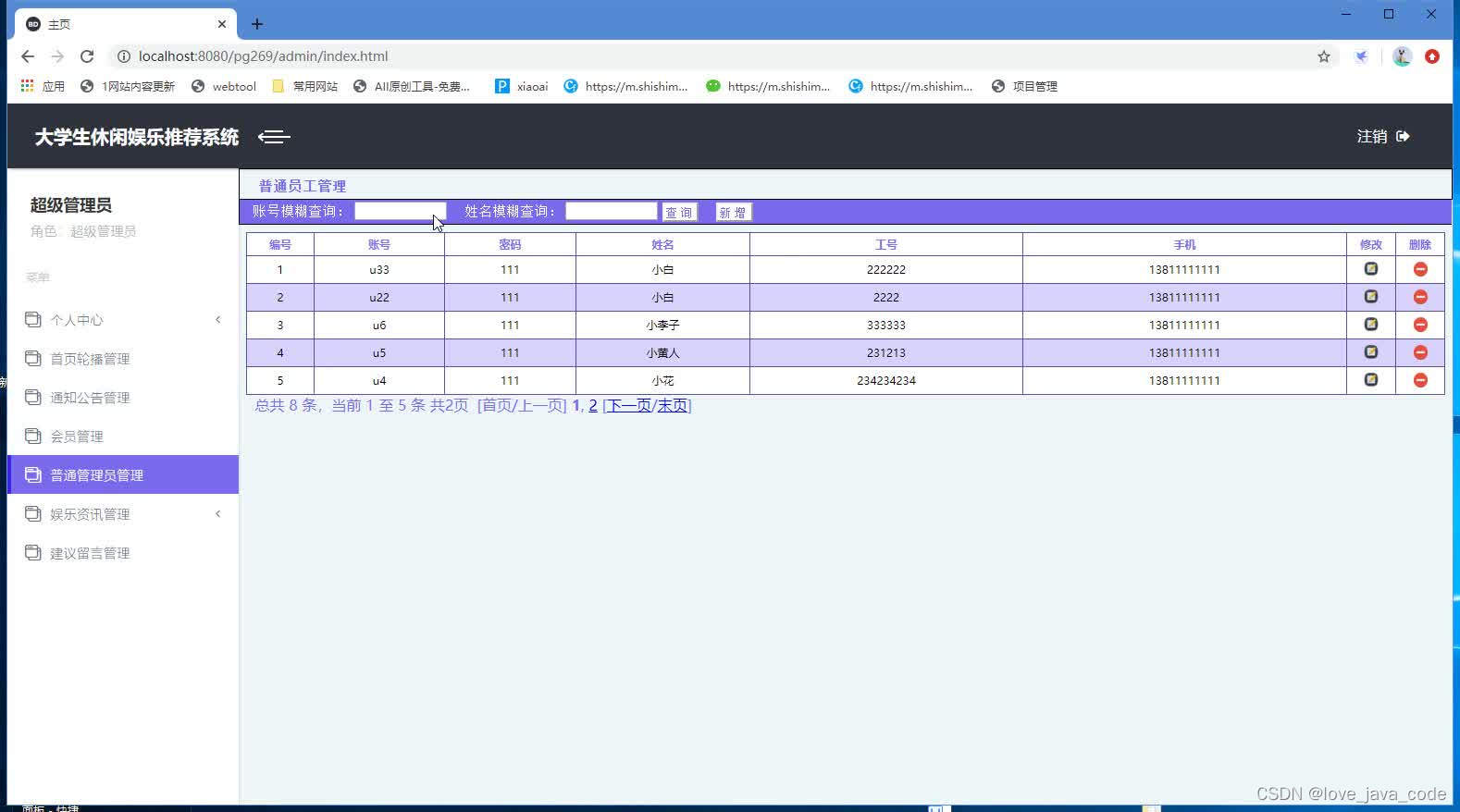Image resolution: width=1460 pixels, height=812 pixels.
Task: Focus the 账号模糊查询 input field
Action: click(x=401, y=211)
